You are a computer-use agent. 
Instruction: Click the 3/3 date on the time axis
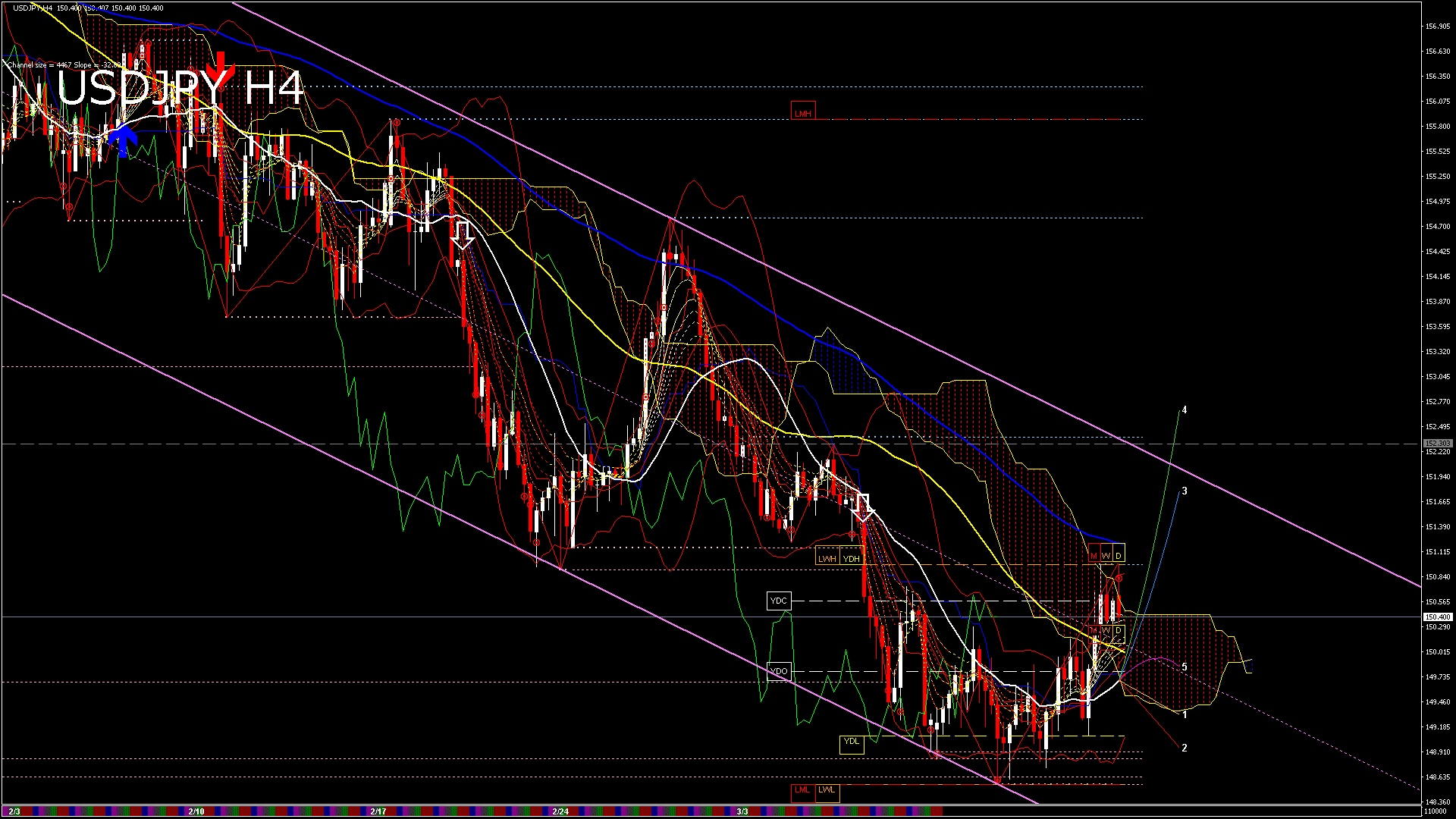tap(742, 811)
